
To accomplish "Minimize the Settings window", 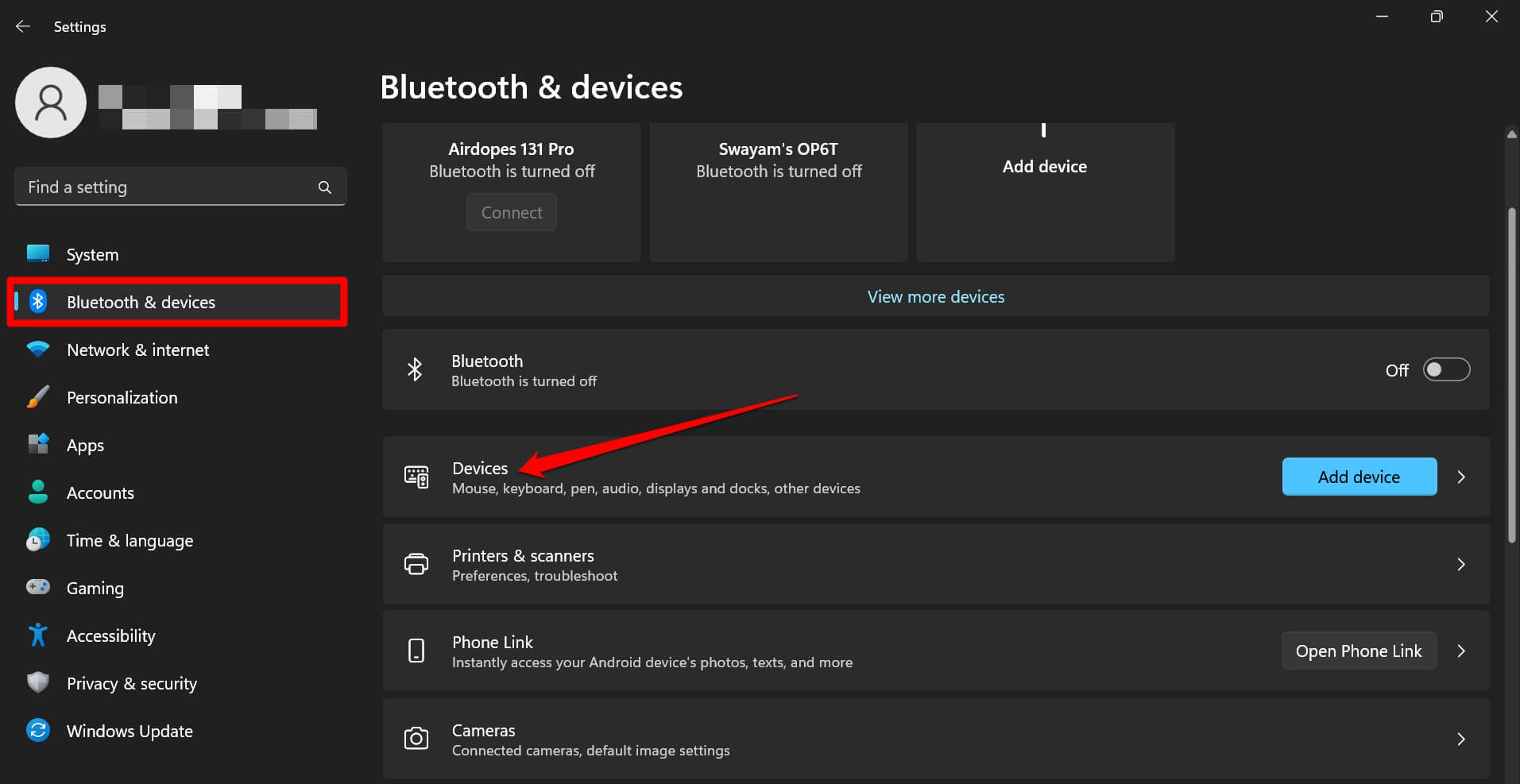I will tap(1382, 17).
